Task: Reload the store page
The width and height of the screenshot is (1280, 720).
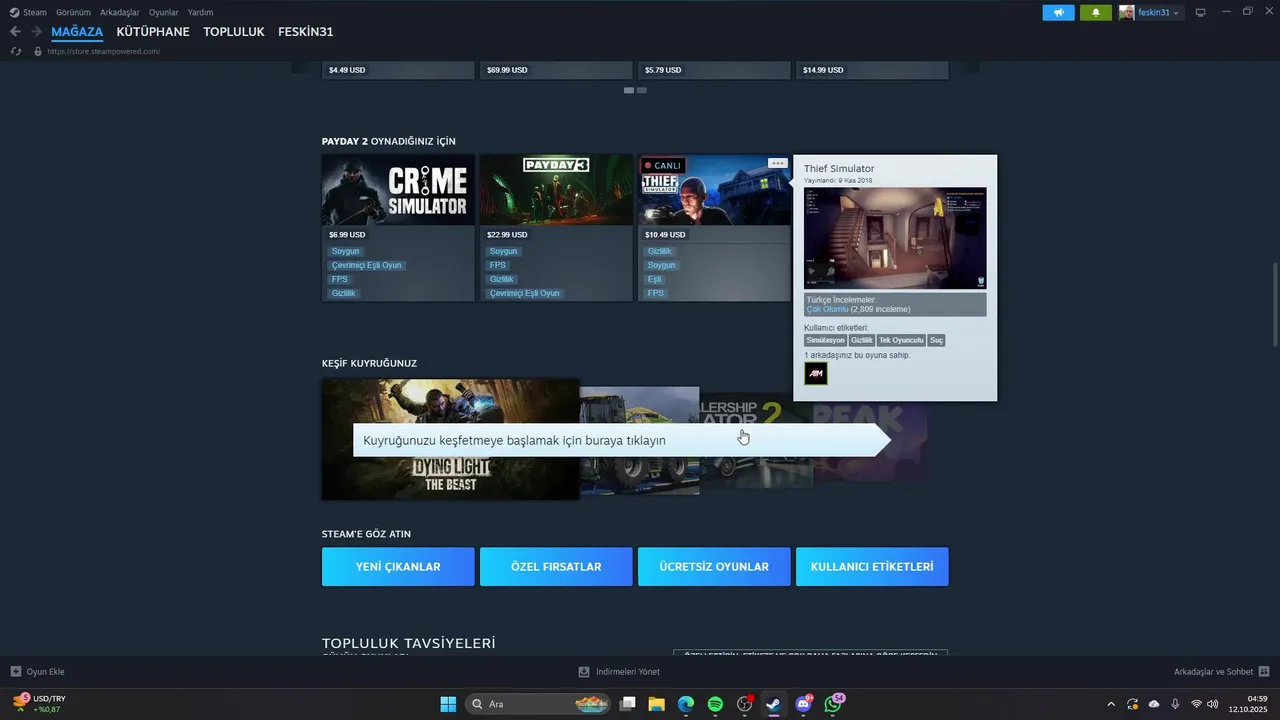Action: 16,51
